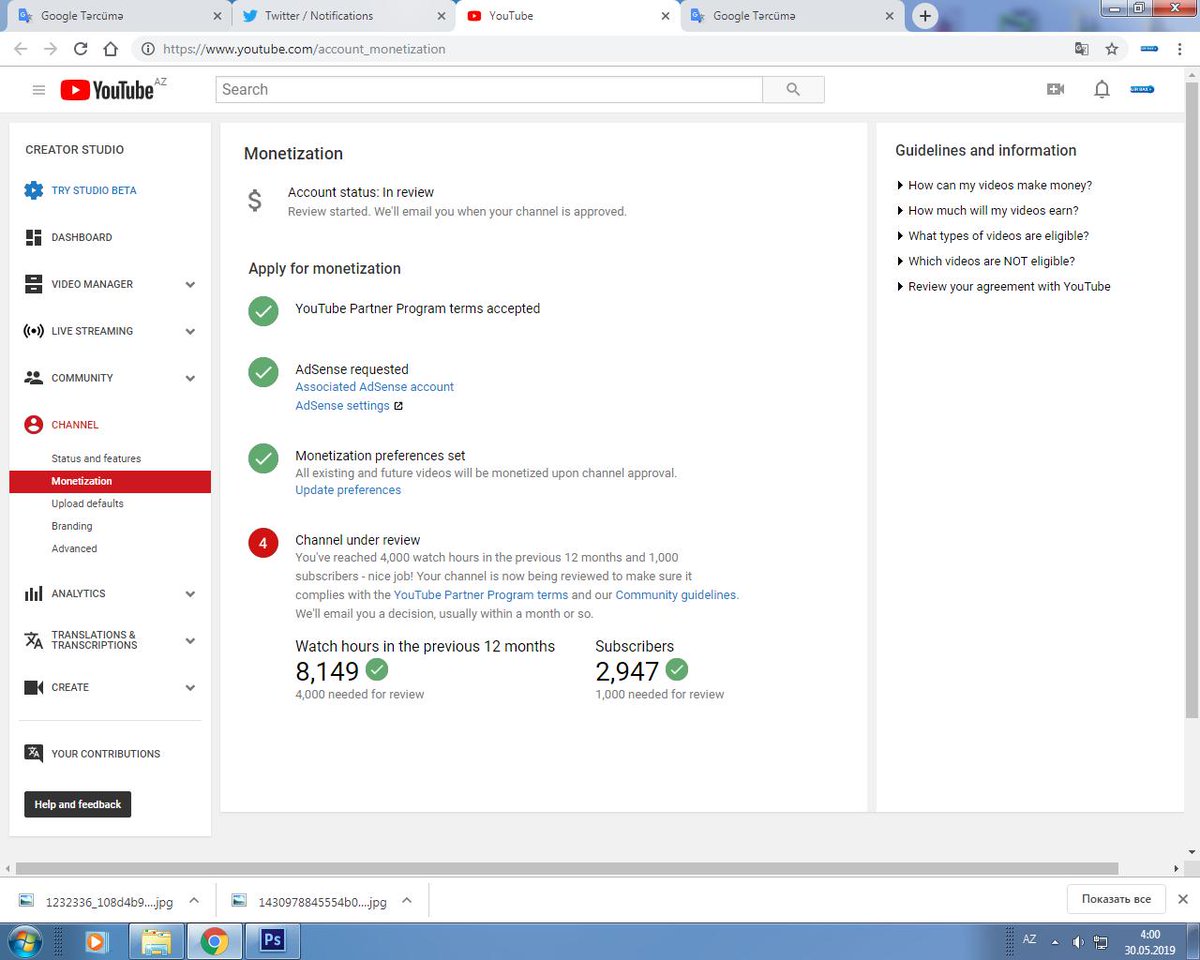Click into the YouTube search field

click(489, 89)
